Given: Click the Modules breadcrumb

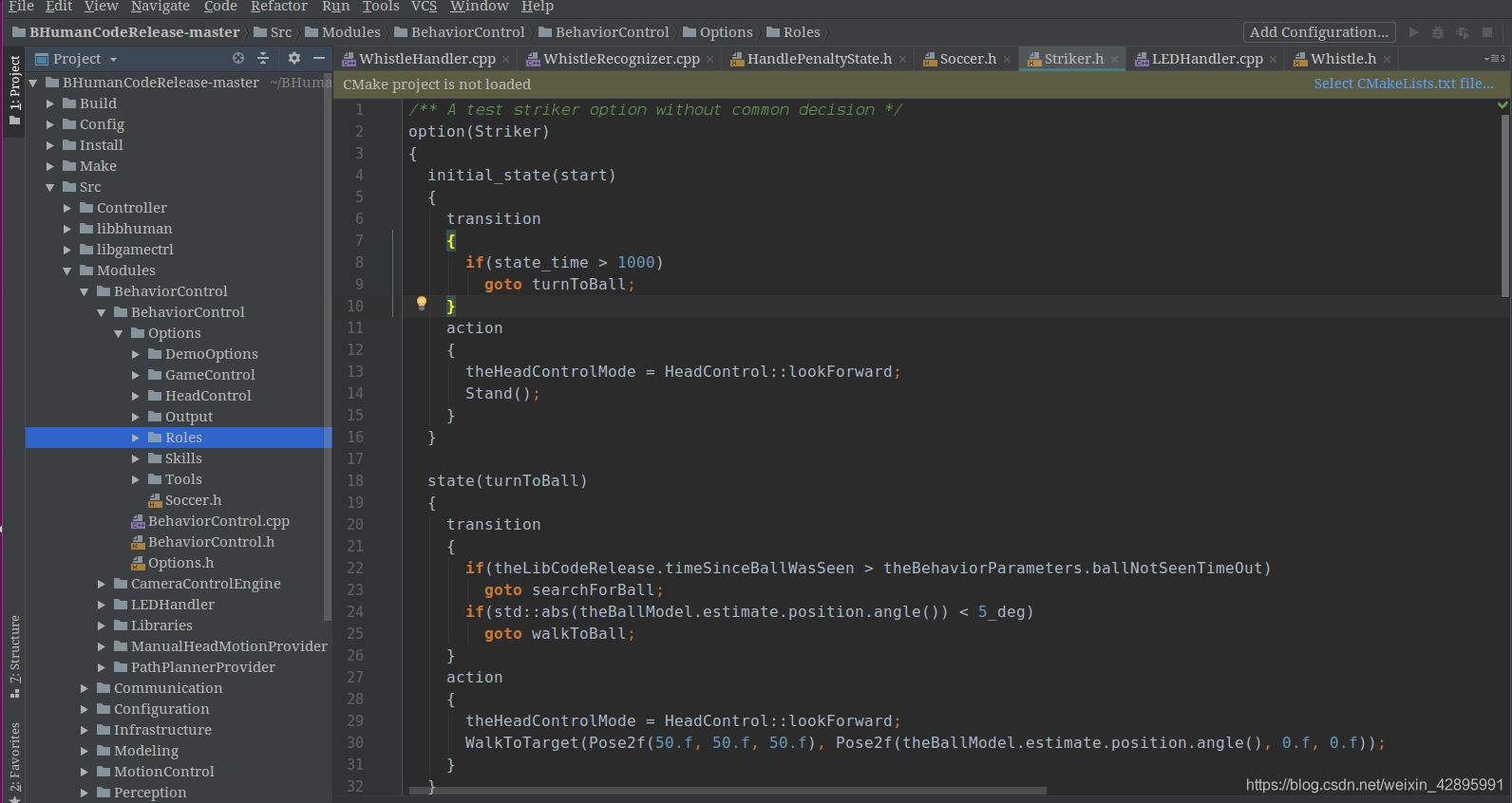Looking at the screenshot, I should 343,32.
